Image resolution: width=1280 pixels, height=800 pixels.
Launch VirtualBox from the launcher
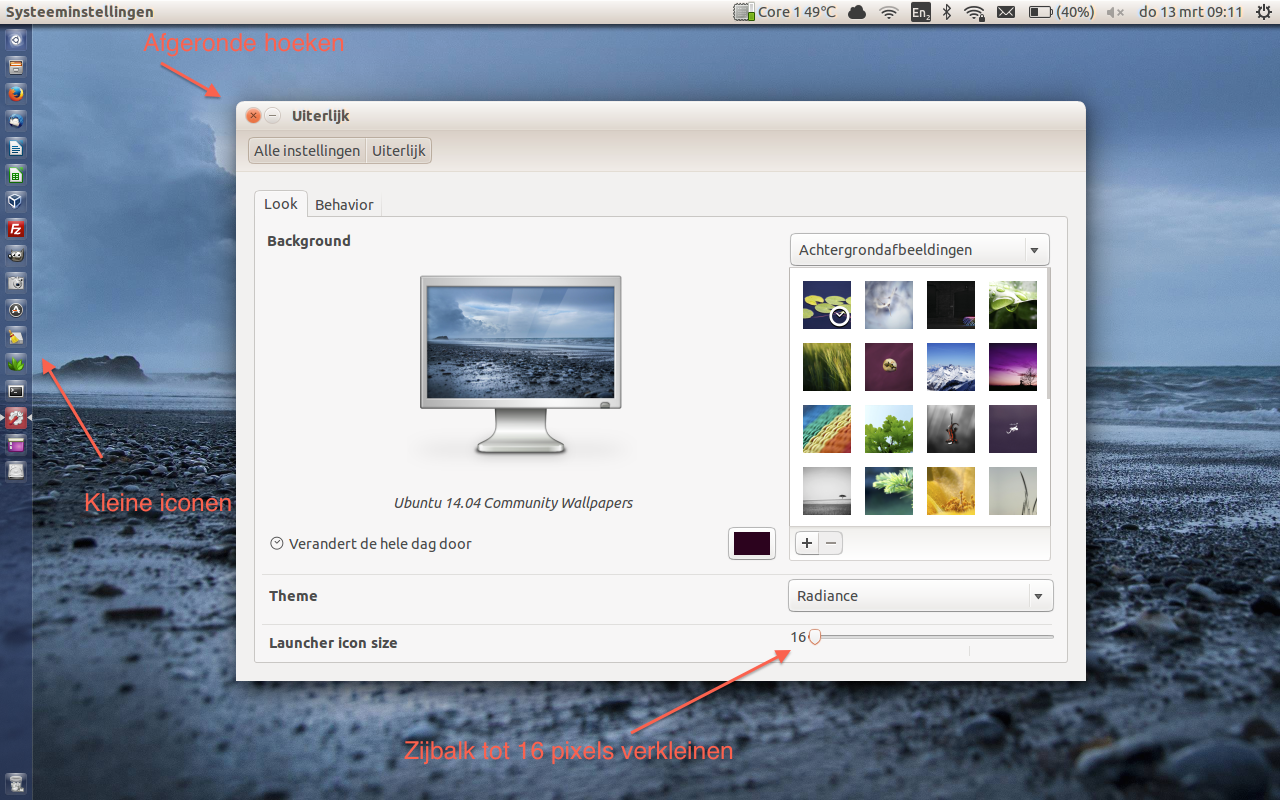tap(16, 202)
